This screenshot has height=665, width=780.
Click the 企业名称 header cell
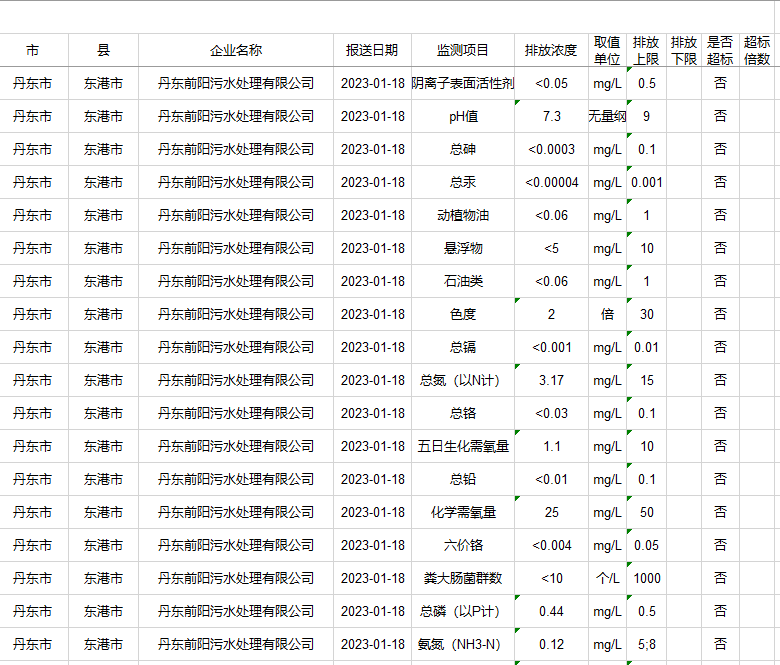(236, 50)
